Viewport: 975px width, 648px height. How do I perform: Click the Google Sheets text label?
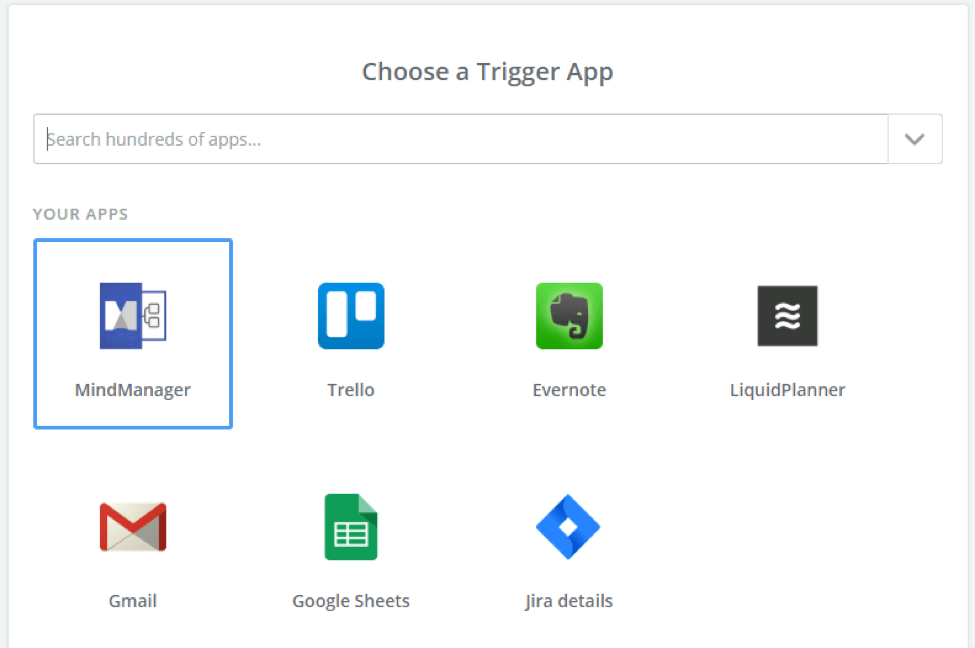(351, 601)
